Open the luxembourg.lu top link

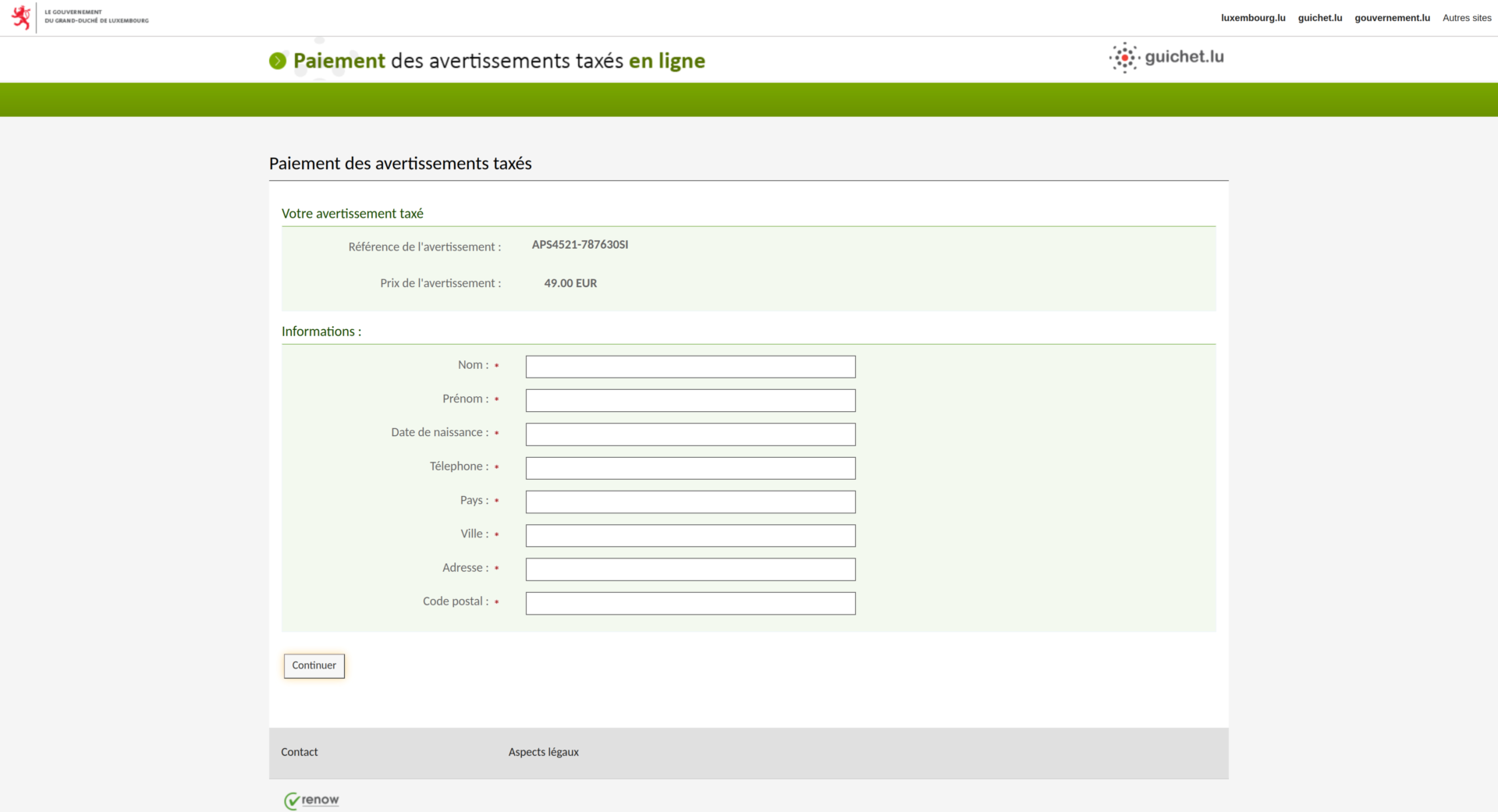(x=1253, y=18)
